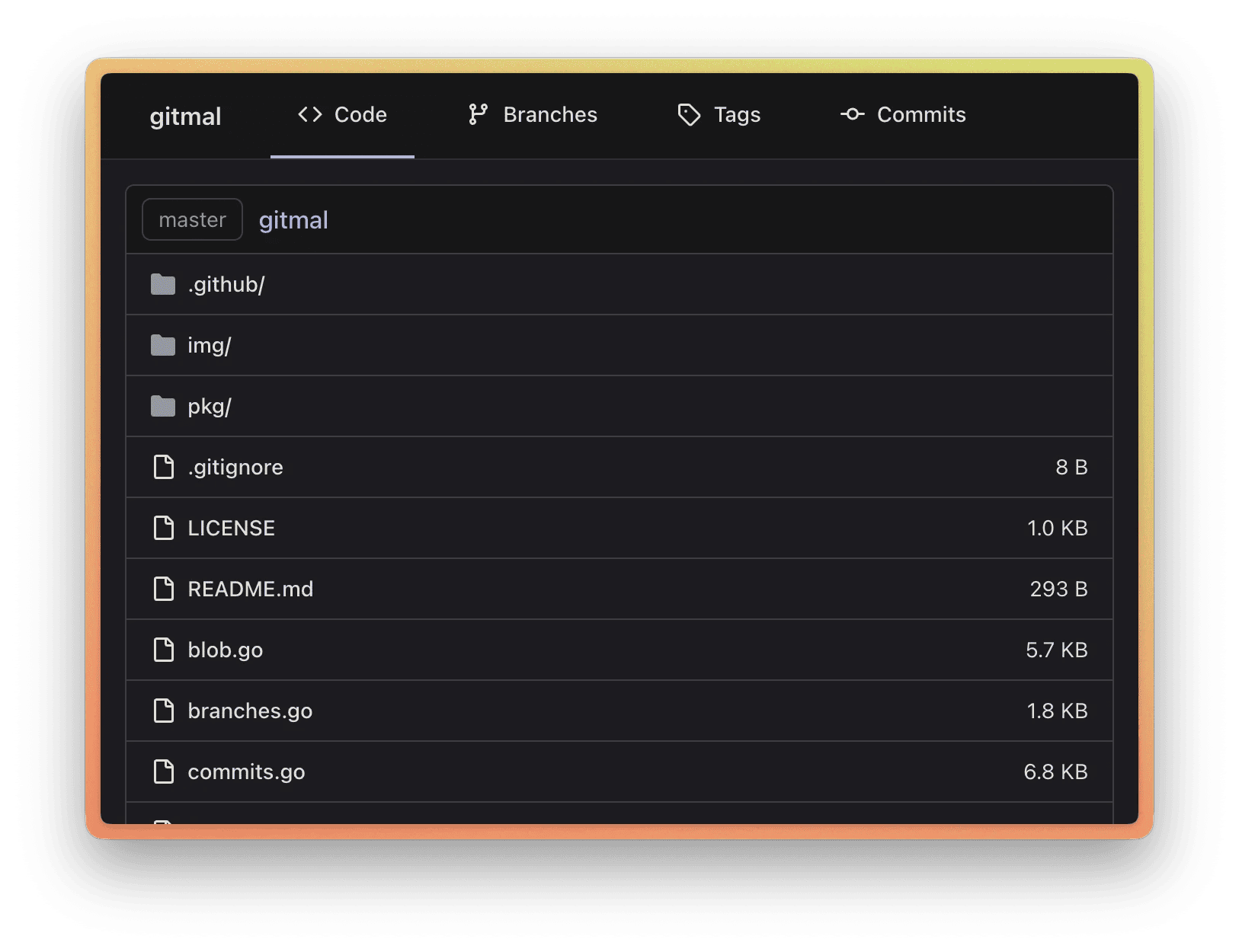The width and height of the screenshot is (1239, 952).
Task: Click the commits.go file icon
Action: point(163,772)
